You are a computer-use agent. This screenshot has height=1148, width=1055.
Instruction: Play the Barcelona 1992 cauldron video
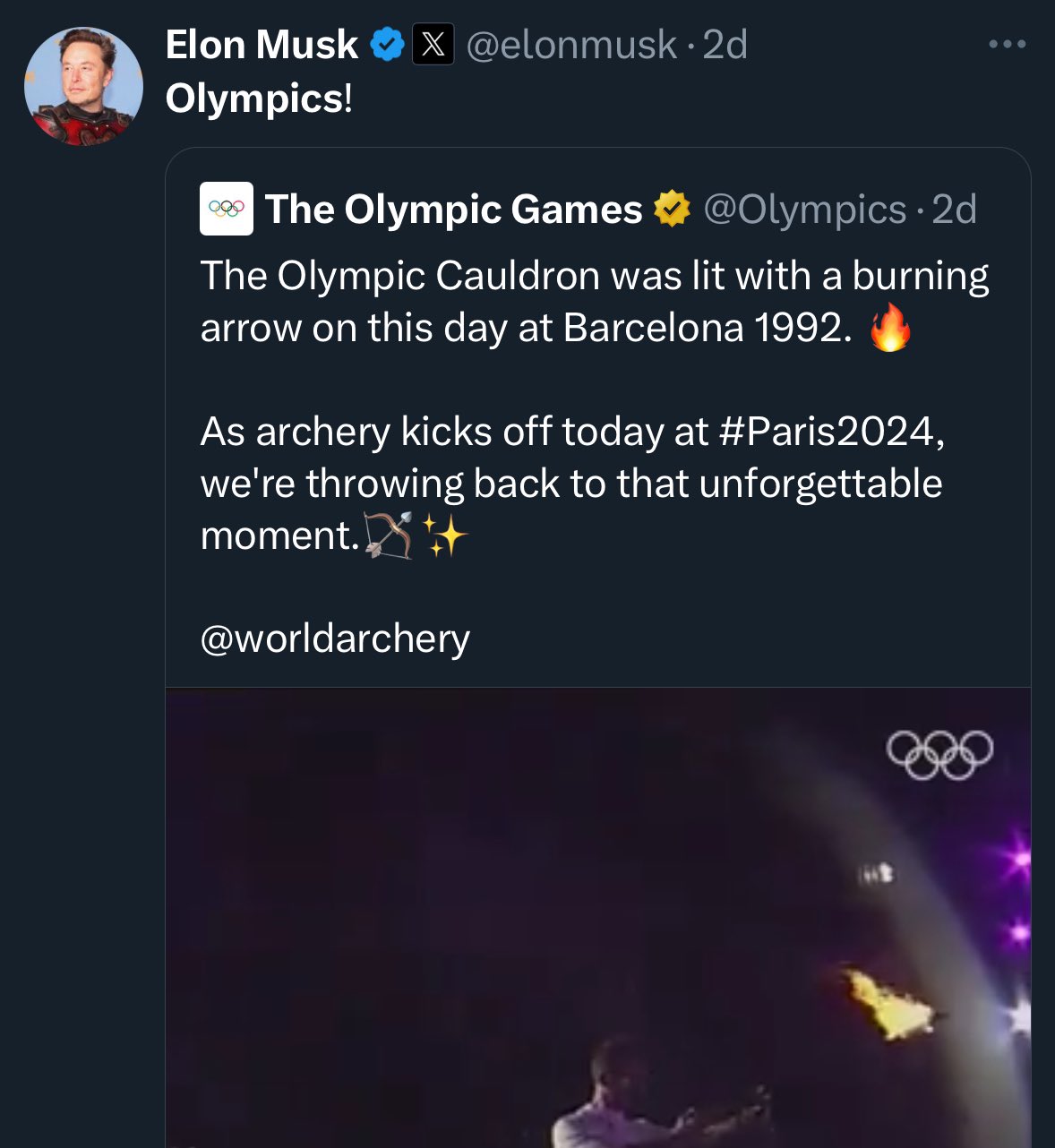pyautogui.click(x=598, y=918)
